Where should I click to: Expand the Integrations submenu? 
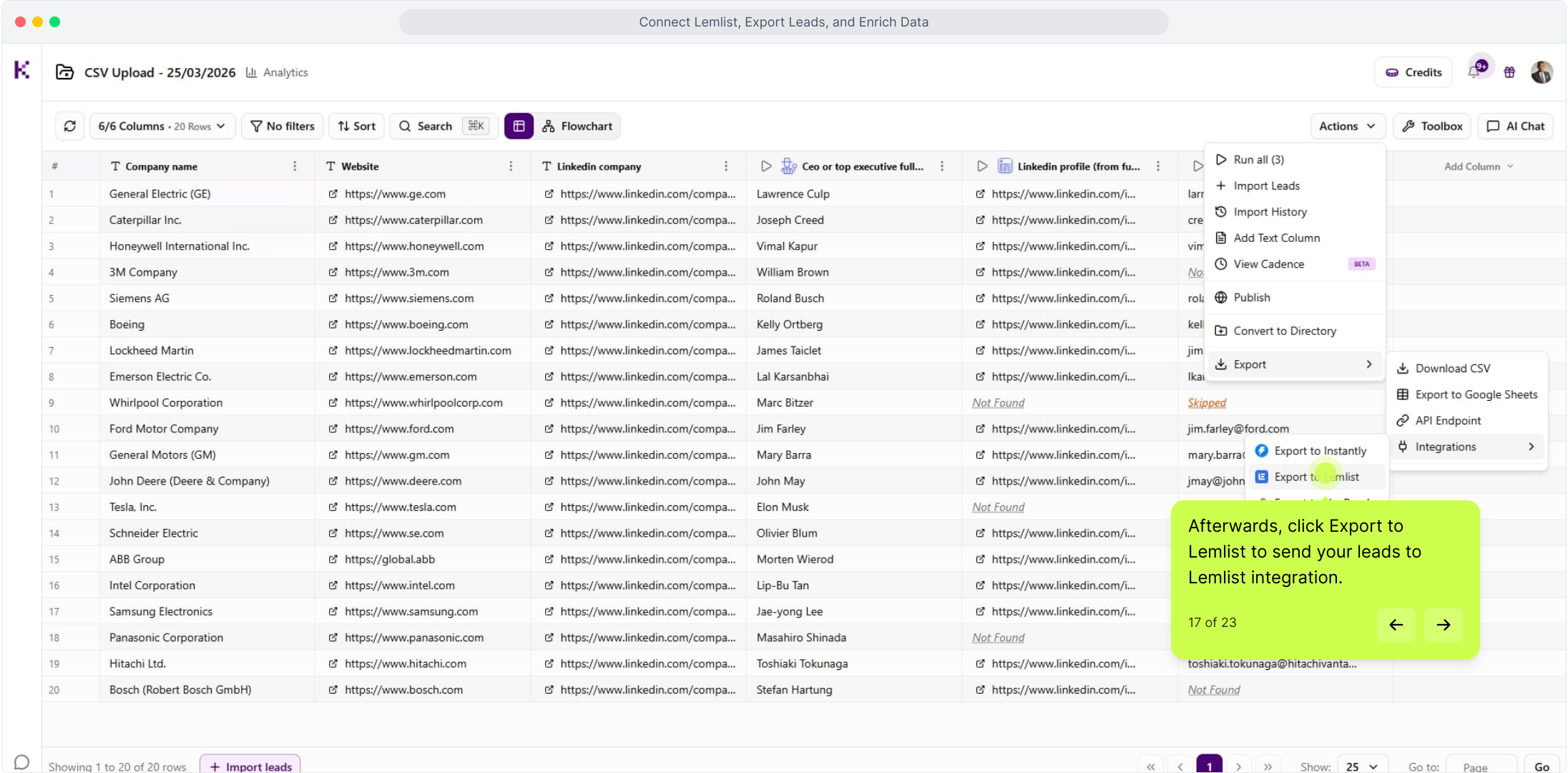[1467, 447]
